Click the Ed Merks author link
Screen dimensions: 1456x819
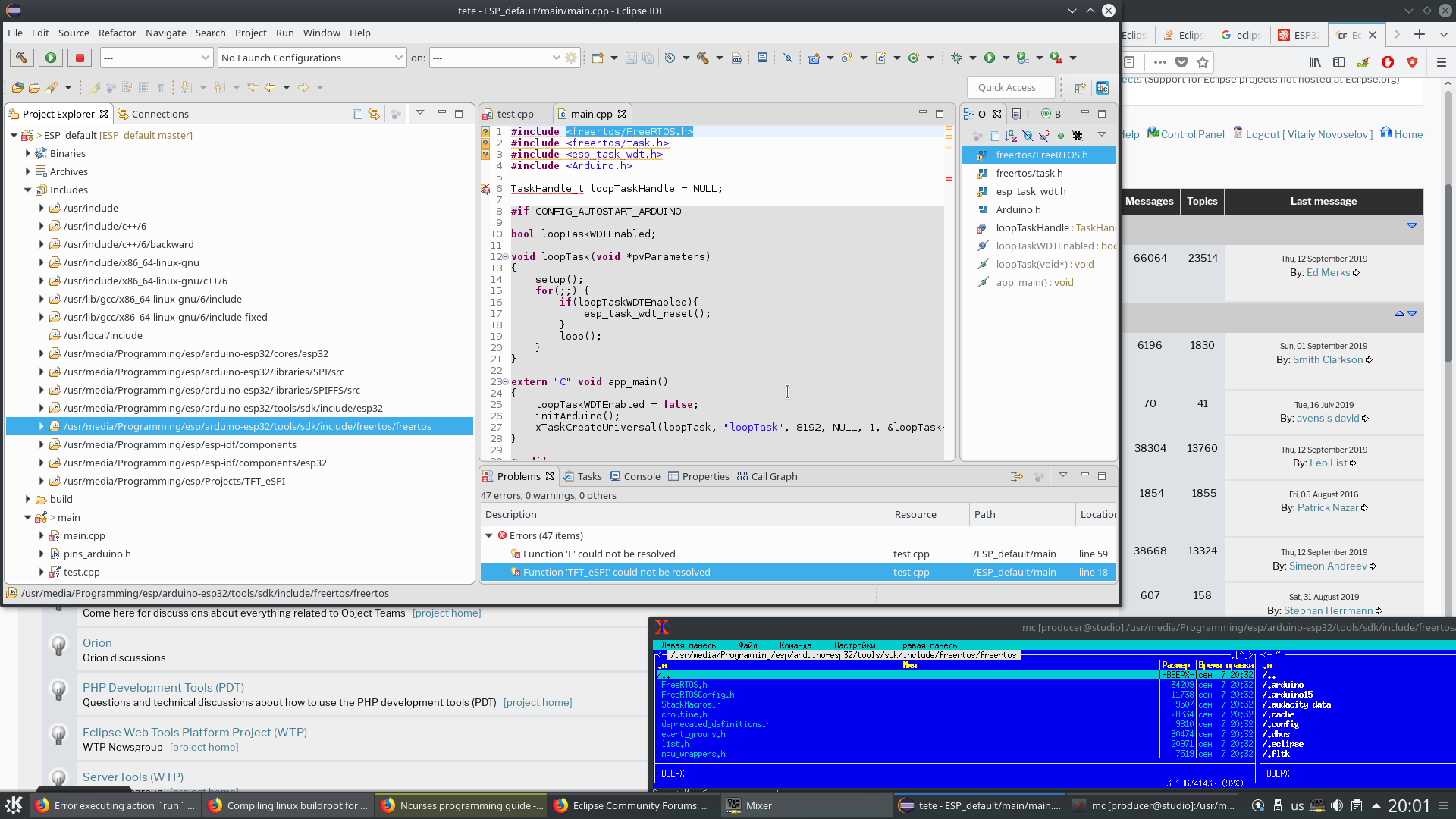tap(1328, 272)
